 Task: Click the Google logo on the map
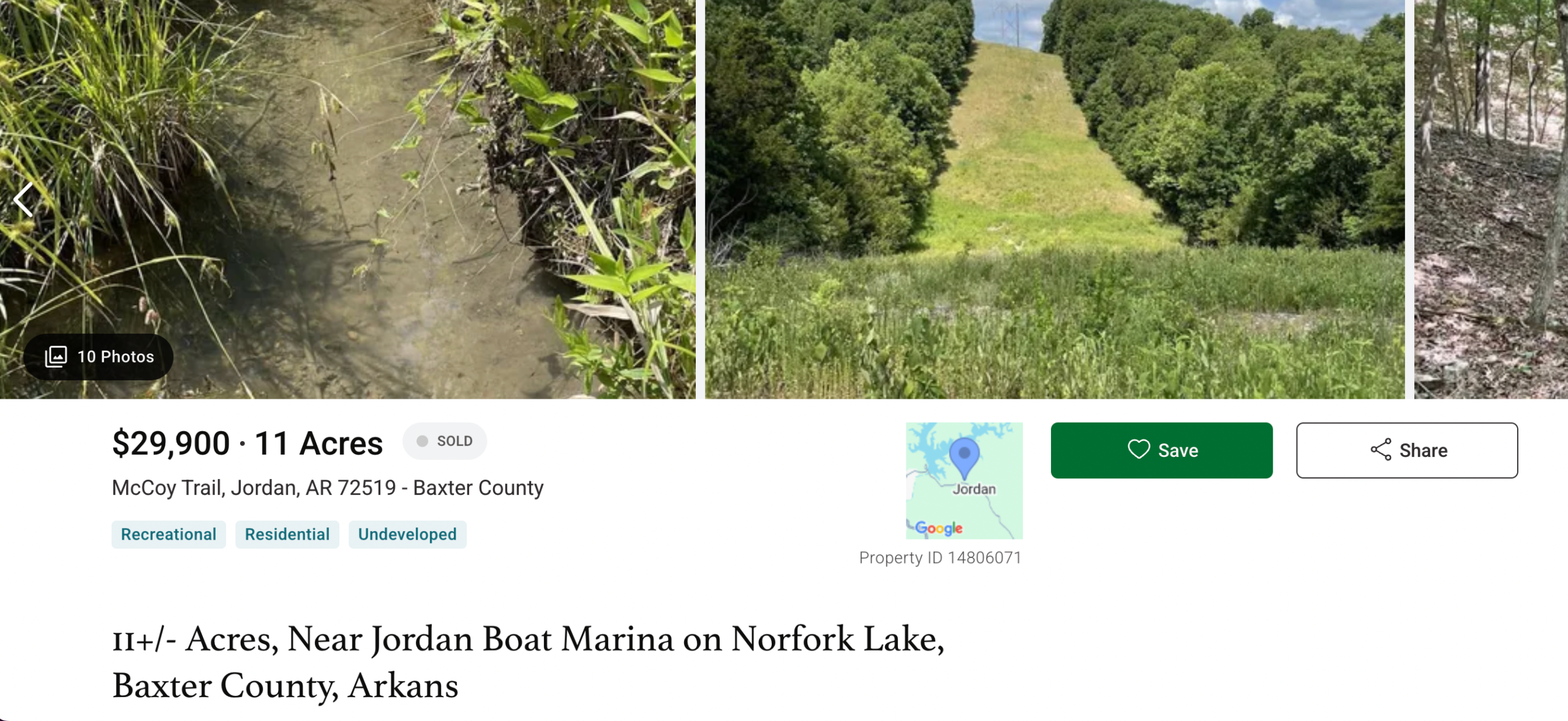click(x=938, y=528)
